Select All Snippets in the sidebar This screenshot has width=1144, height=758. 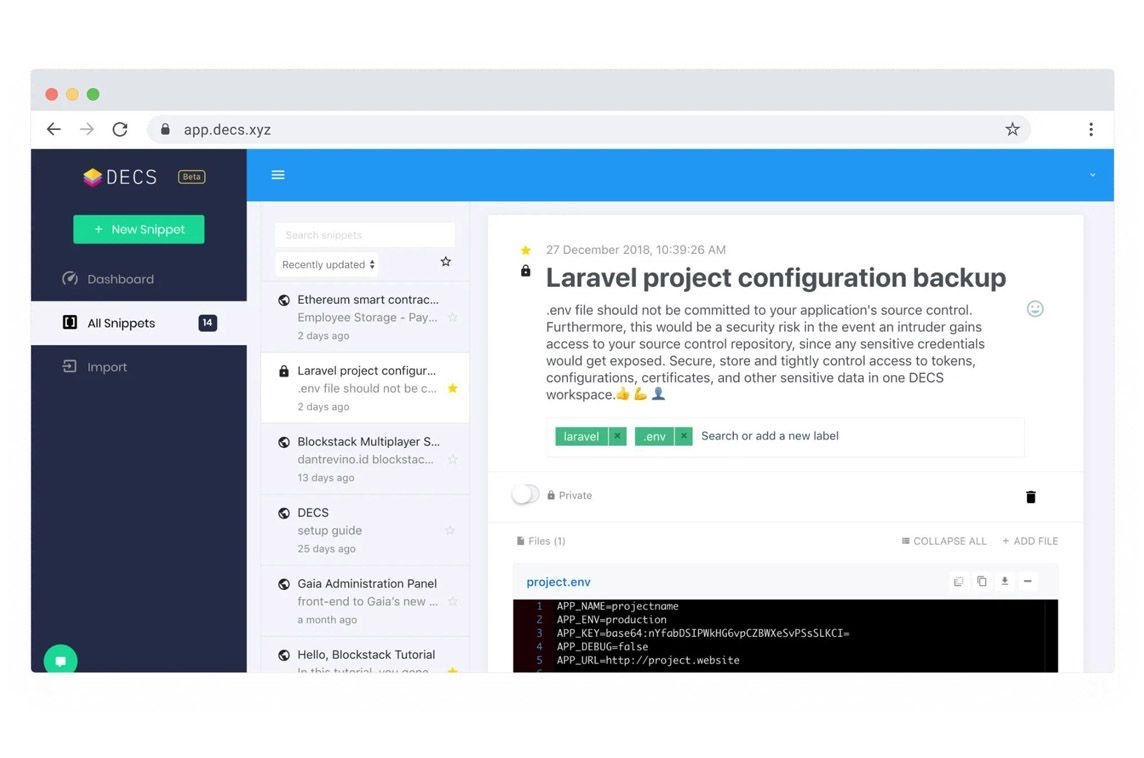[139, 322]
